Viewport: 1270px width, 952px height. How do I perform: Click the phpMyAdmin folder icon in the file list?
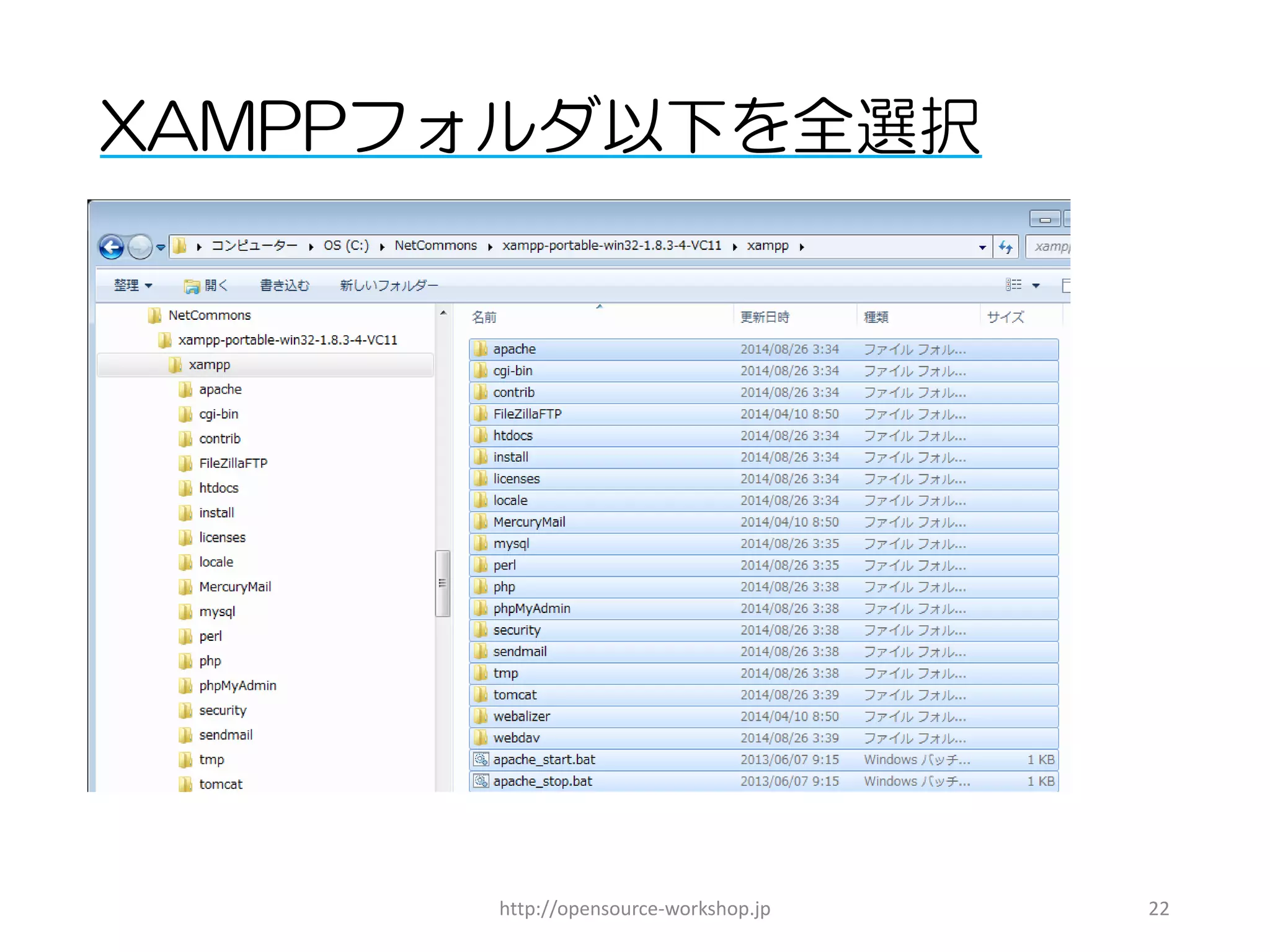(480, 609)
